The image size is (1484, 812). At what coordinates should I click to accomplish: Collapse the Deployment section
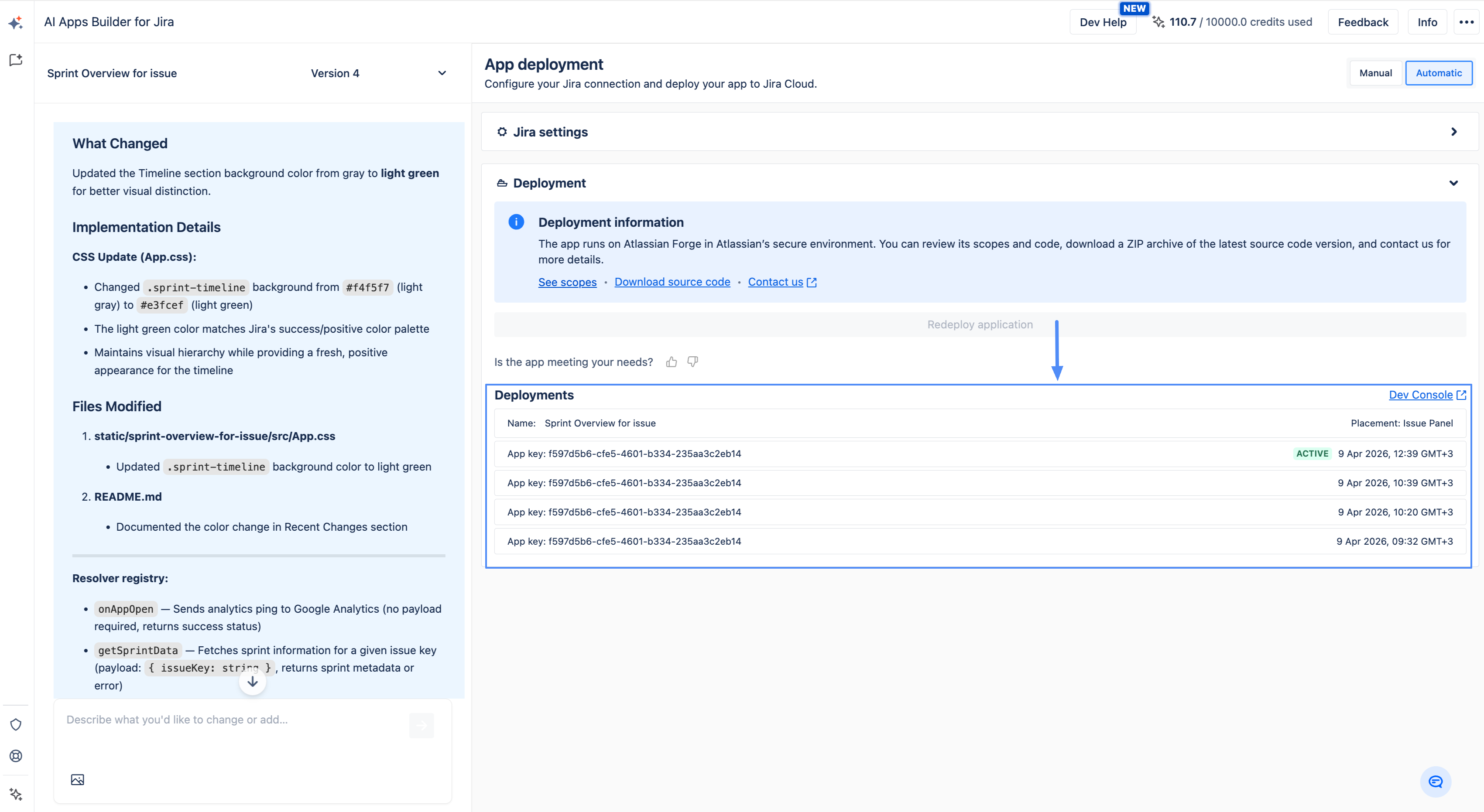point(1453,183)
